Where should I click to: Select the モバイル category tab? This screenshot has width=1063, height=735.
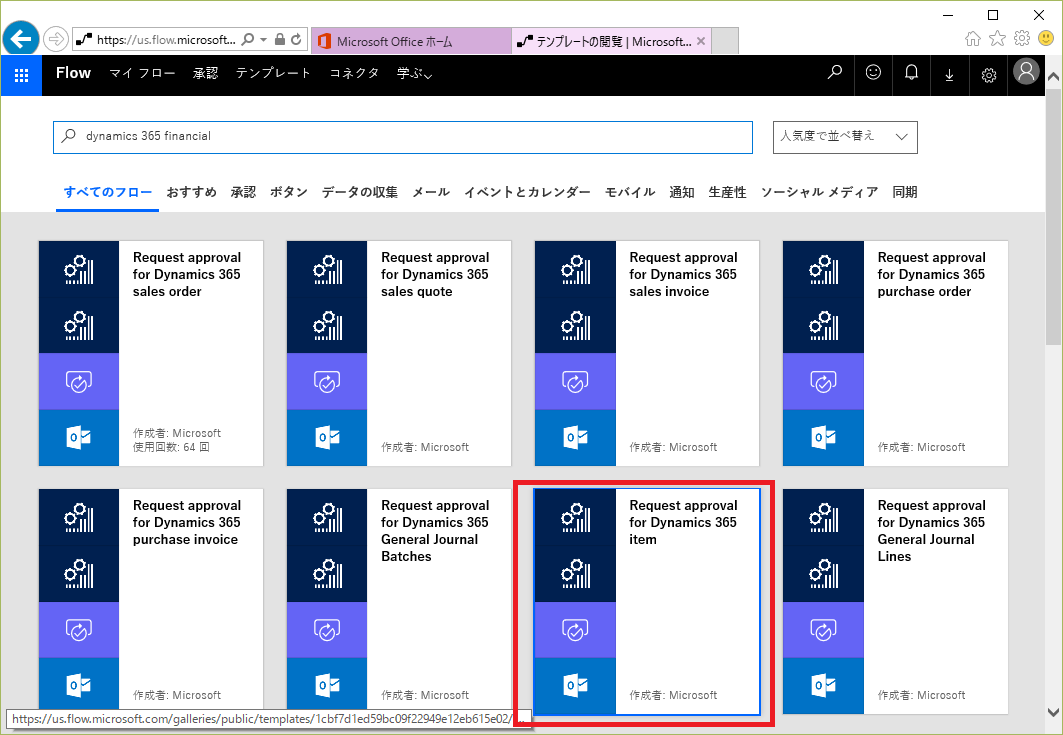[630, 193]
